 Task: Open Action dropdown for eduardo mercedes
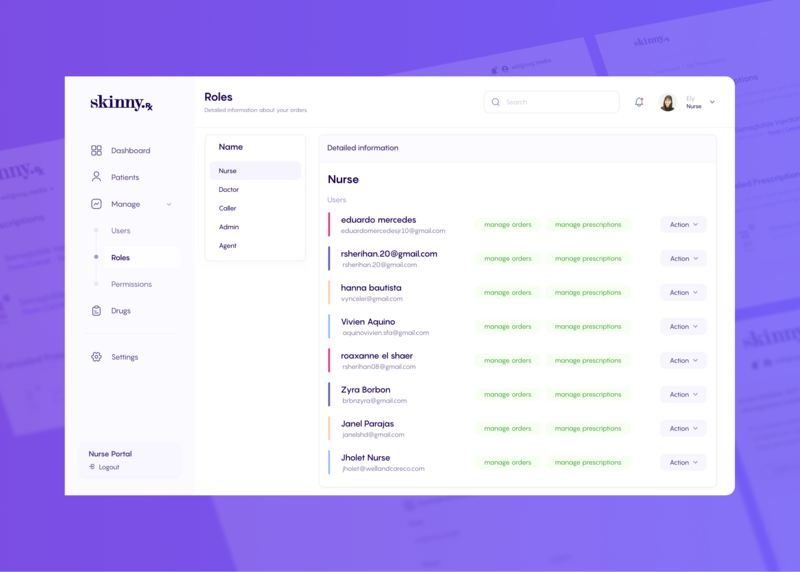tap(683, 225)
